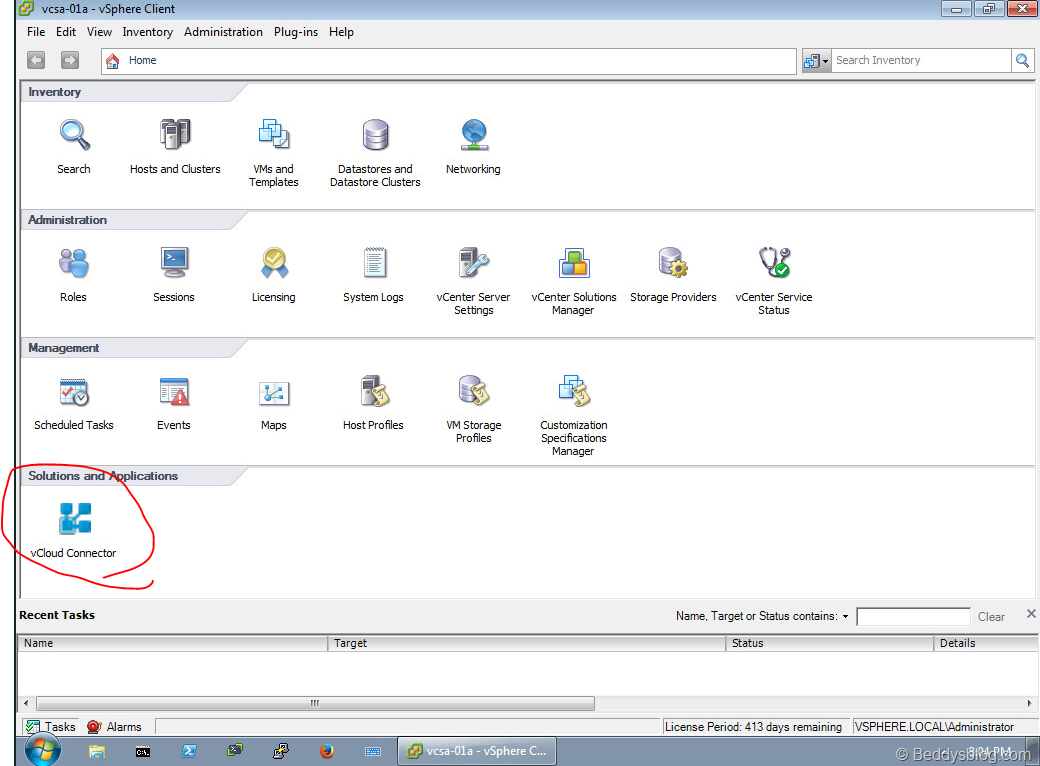Image resolution: width=1040 pixels, height=766 pixels.
Task: Open Command Prompt from the taskbar
Action: [x=143, y=751]
